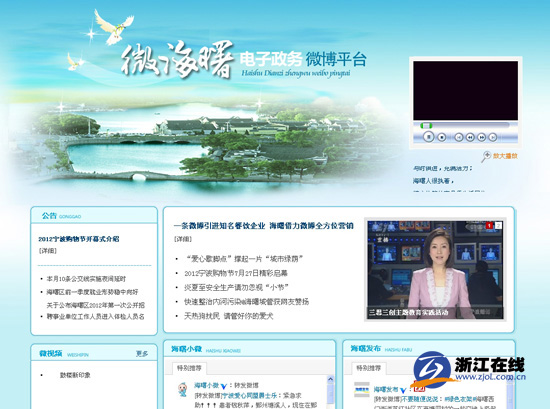The height and width of the screenshot is (409, 550).
Task: Open the 特别推荐 tab under 海曙小微
Action: click(189, 368)
